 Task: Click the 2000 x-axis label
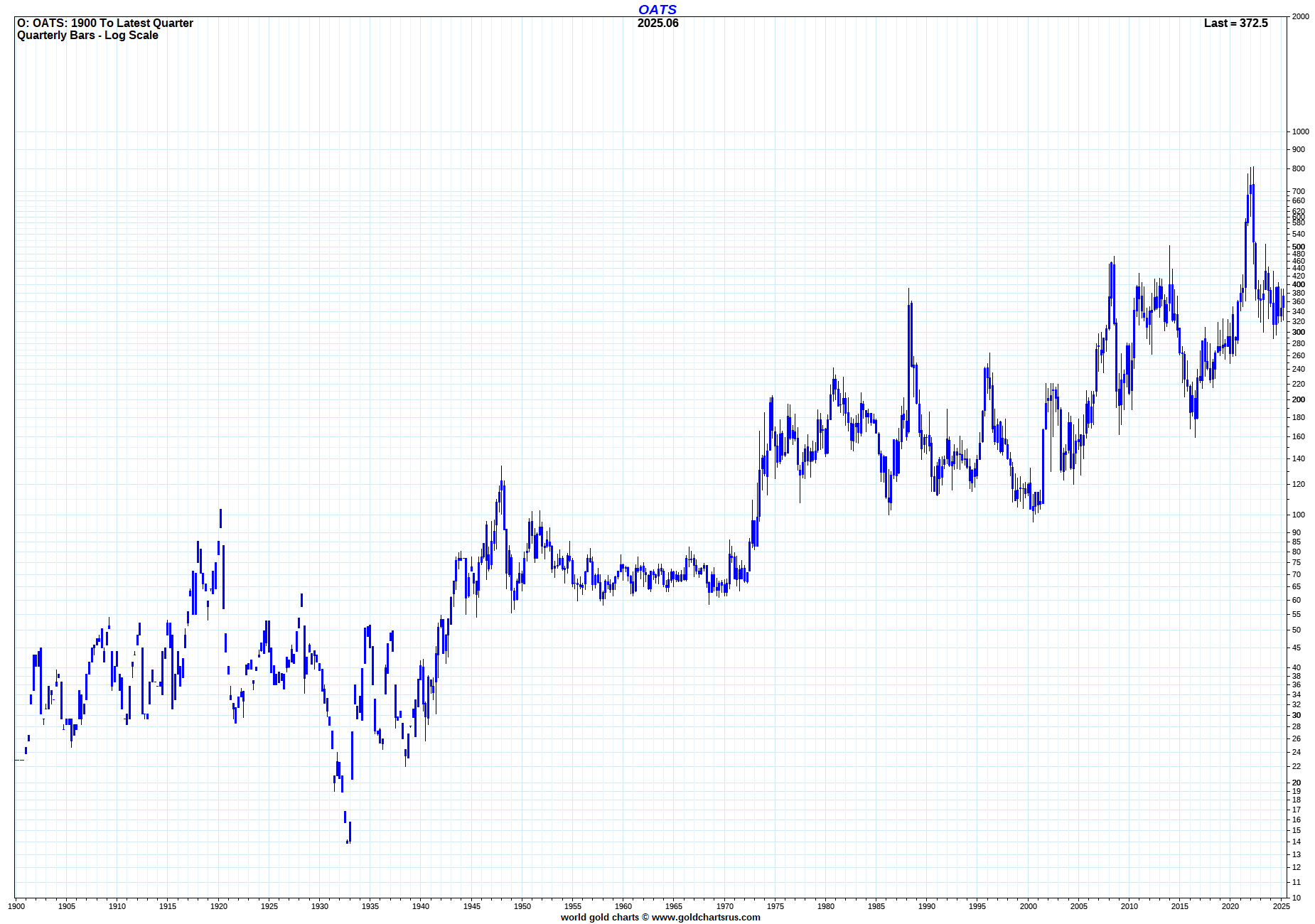point(1029,906)
